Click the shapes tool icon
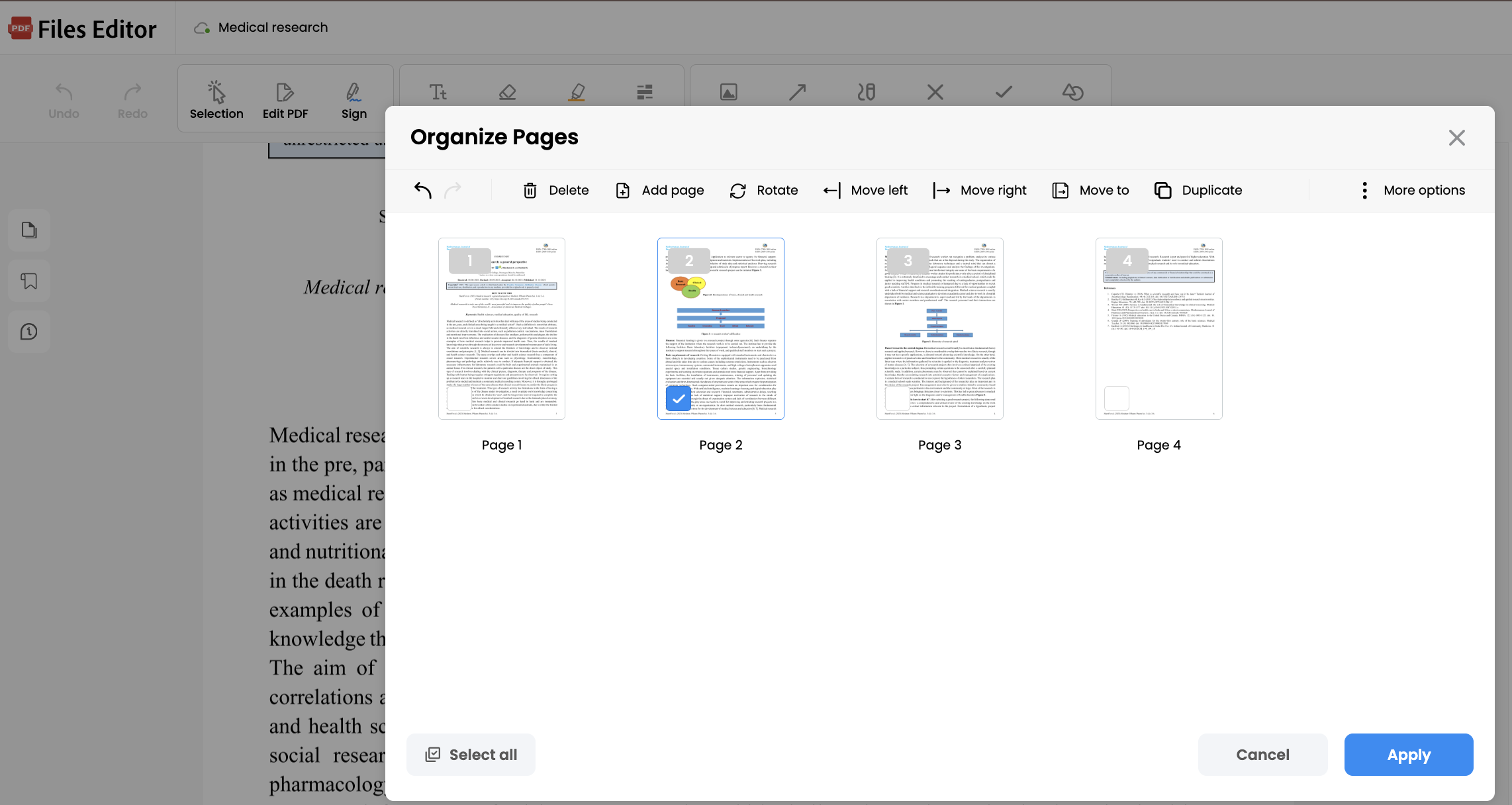 [x=1073, y=93]
